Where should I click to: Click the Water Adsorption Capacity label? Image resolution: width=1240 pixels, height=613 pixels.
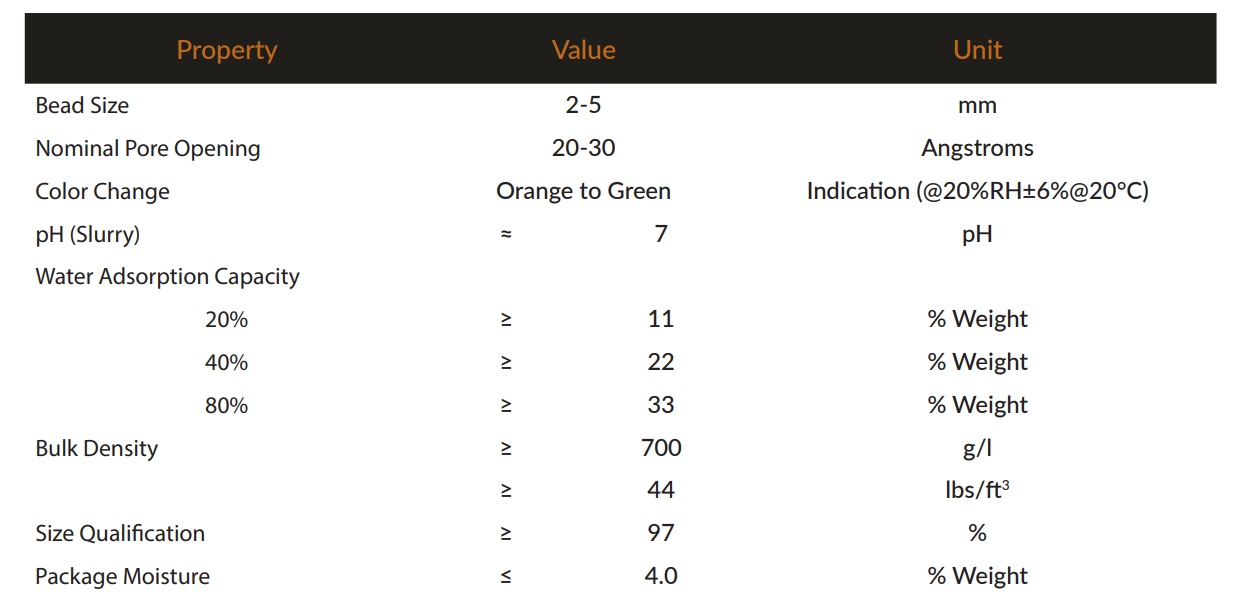pyautogui.click(x=167, y=277)
